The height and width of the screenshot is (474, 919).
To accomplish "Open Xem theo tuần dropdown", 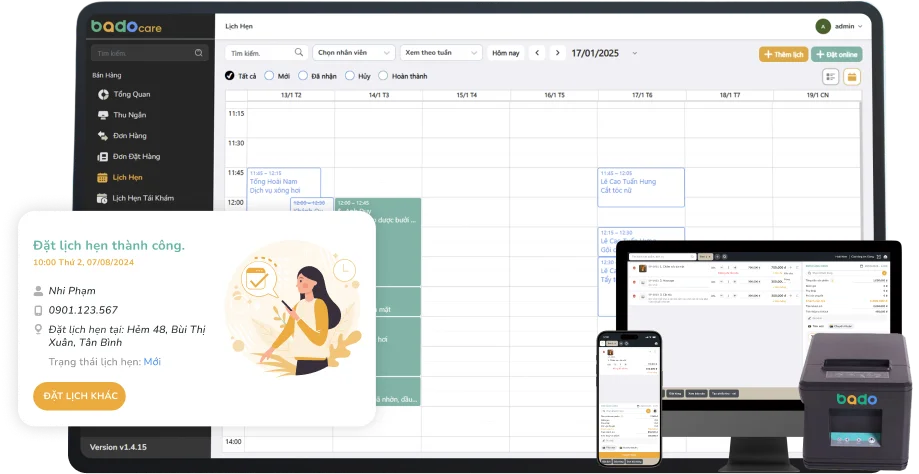I will (441, 53).
